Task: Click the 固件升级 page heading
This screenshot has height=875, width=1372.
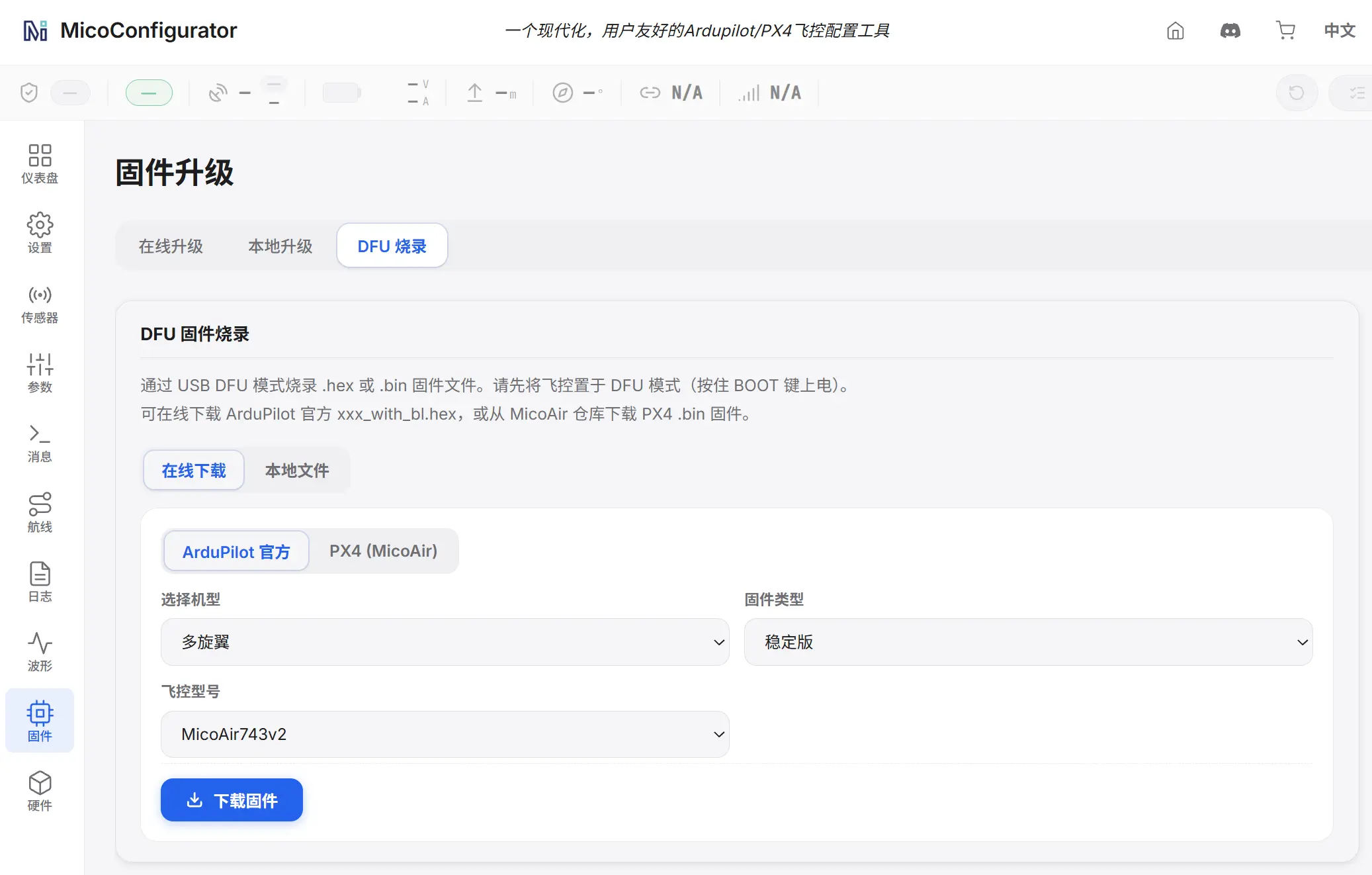Action: tap(175, 173)
